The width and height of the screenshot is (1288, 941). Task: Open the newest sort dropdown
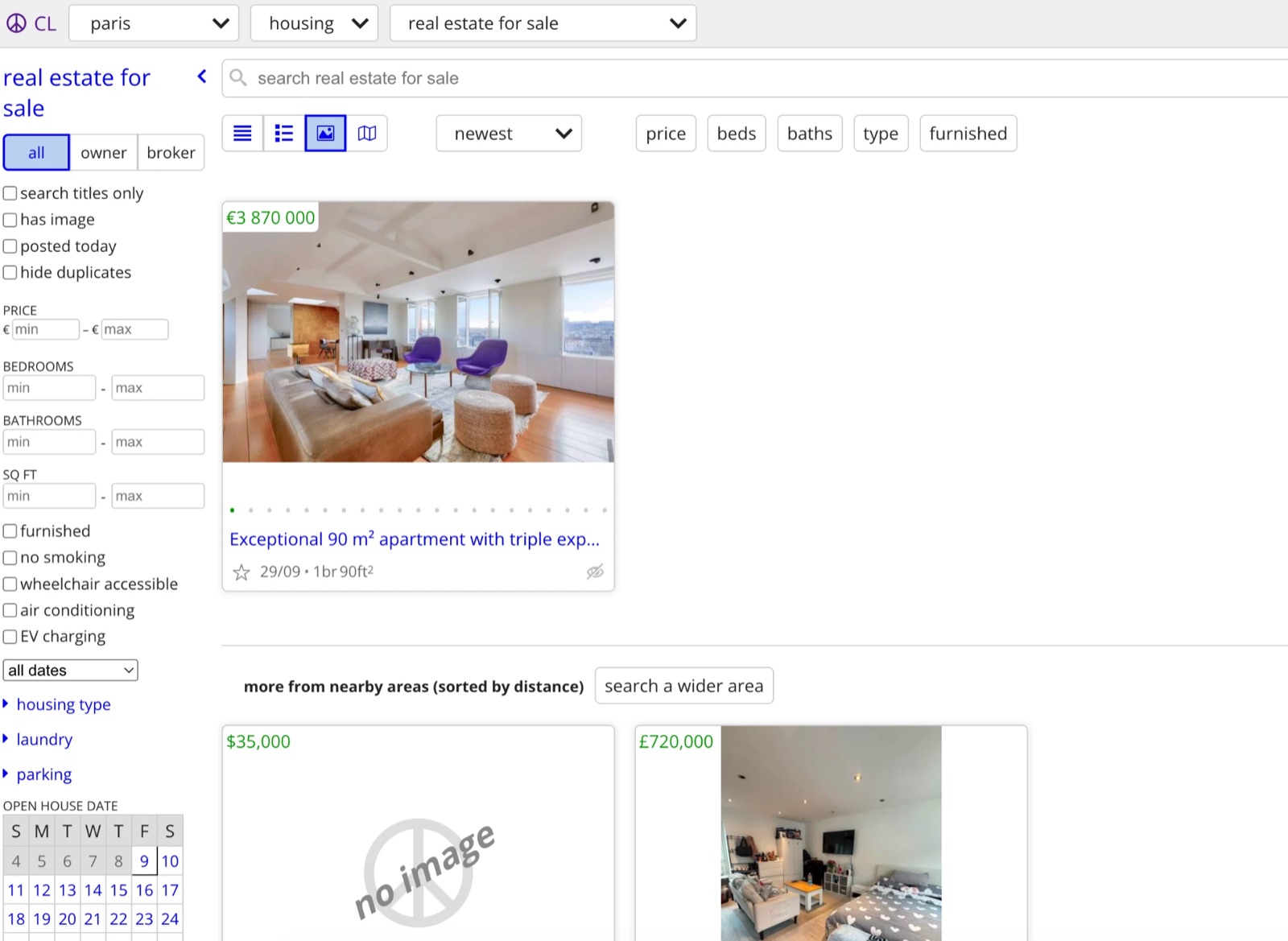(510, 134)
